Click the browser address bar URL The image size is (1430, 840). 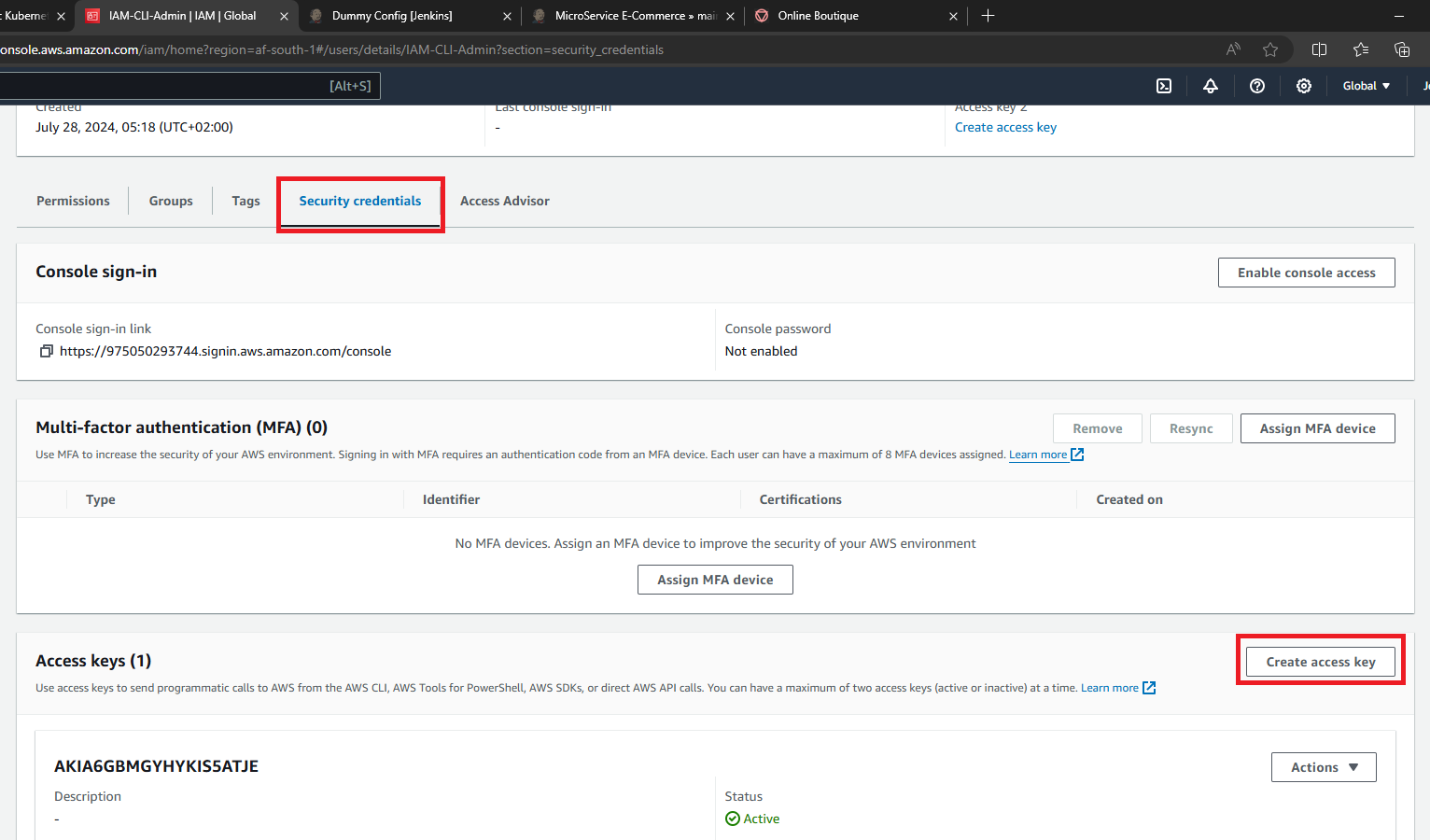click(x=331, y=49)
